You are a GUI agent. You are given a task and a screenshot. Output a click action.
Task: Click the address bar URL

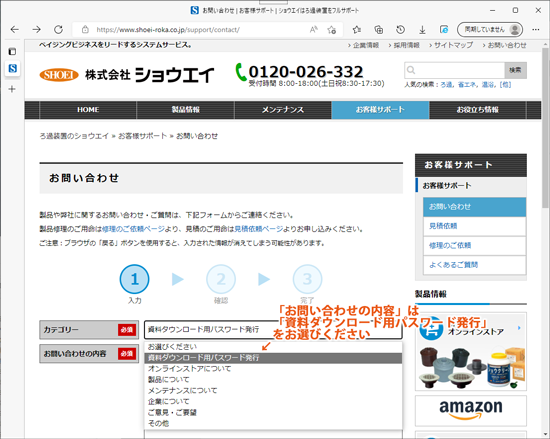coord(168,30)
